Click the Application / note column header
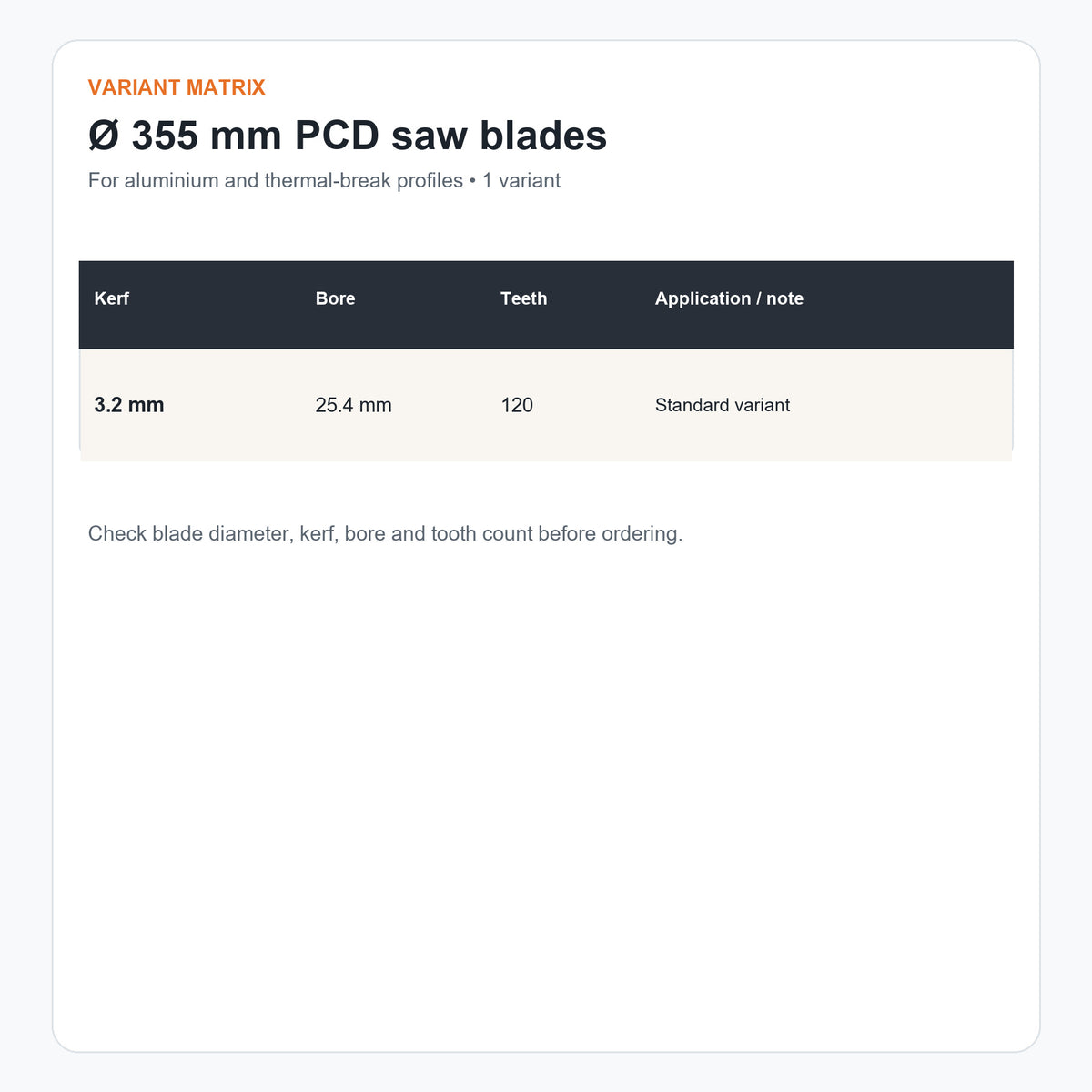This screenshot has width=1092, height=1092. click(729, 298)
